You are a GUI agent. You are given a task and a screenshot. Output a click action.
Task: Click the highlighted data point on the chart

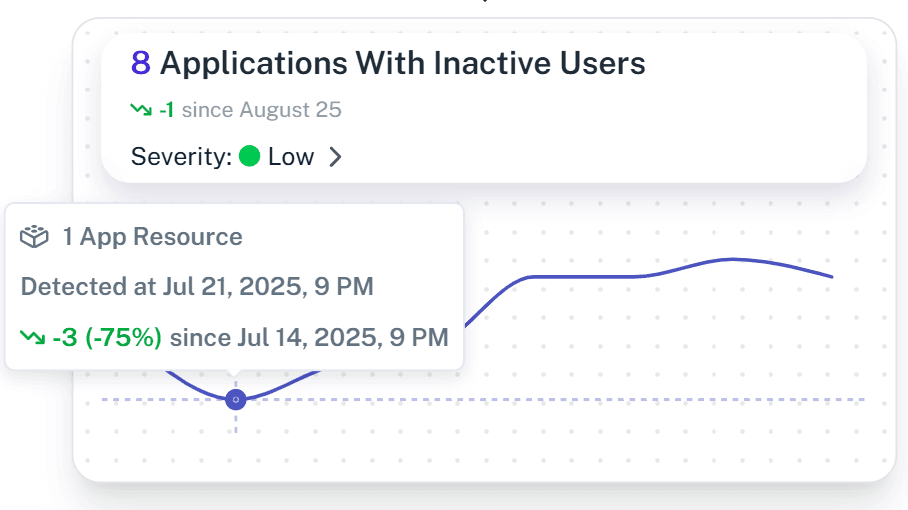point(236,399)
